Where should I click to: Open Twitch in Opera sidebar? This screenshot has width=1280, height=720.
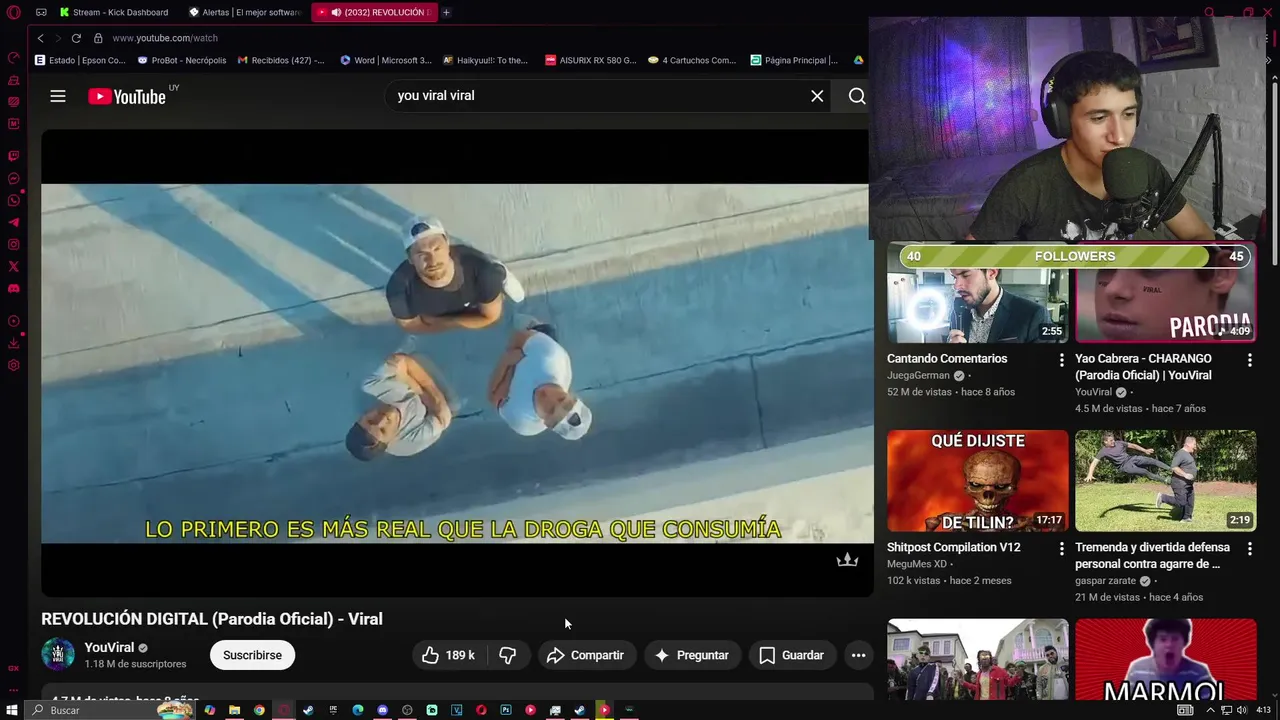[x=13, y=156]
